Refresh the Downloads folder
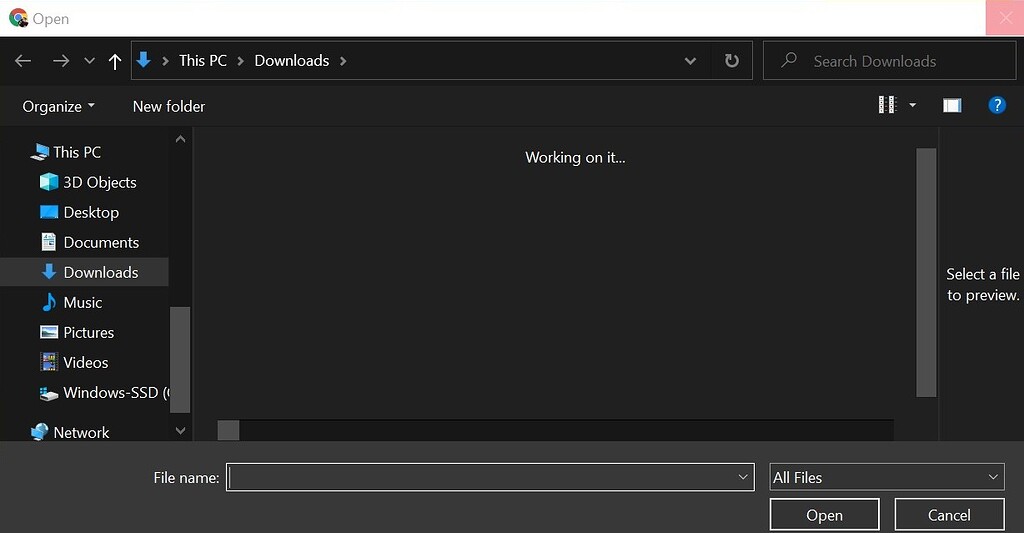The height and width of the screenshot is (533, 1024). click(732, 61)
